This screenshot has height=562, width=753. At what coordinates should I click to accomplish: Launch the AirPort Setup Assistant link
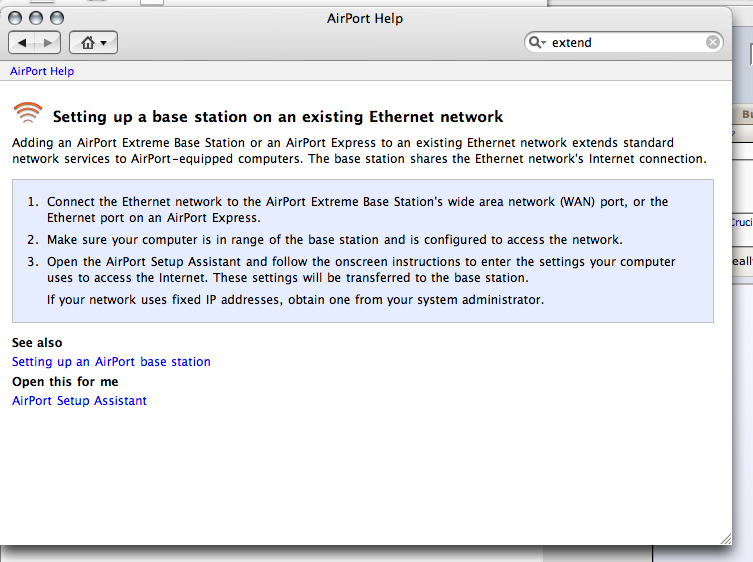pyautogui.click(x=79, y=401)
